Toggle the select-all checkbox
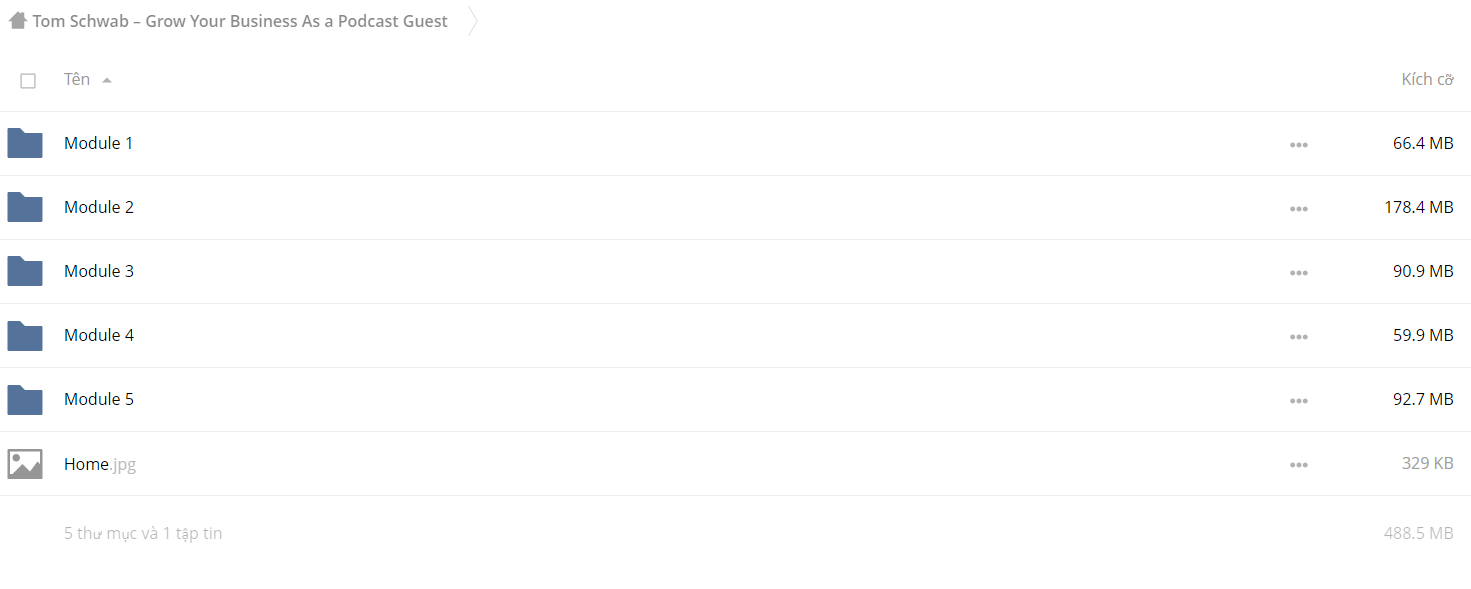 pos(28,81)
